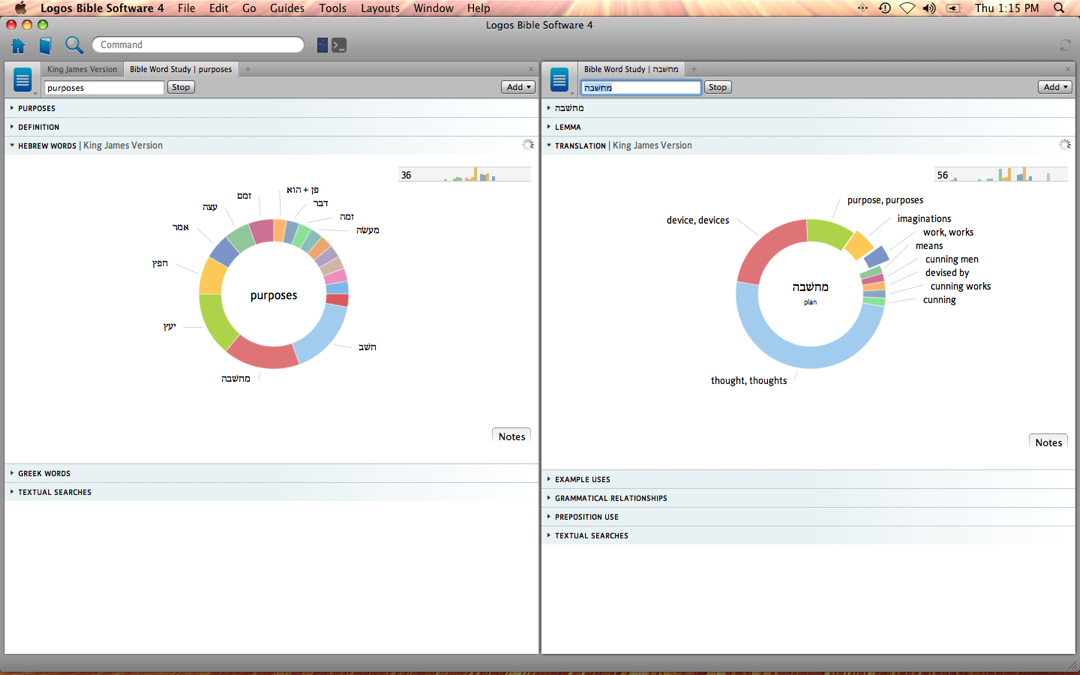This screenshot has width=1080, height=675.
Task: Click the אמר label in left chart
Action: click(180, 227)
